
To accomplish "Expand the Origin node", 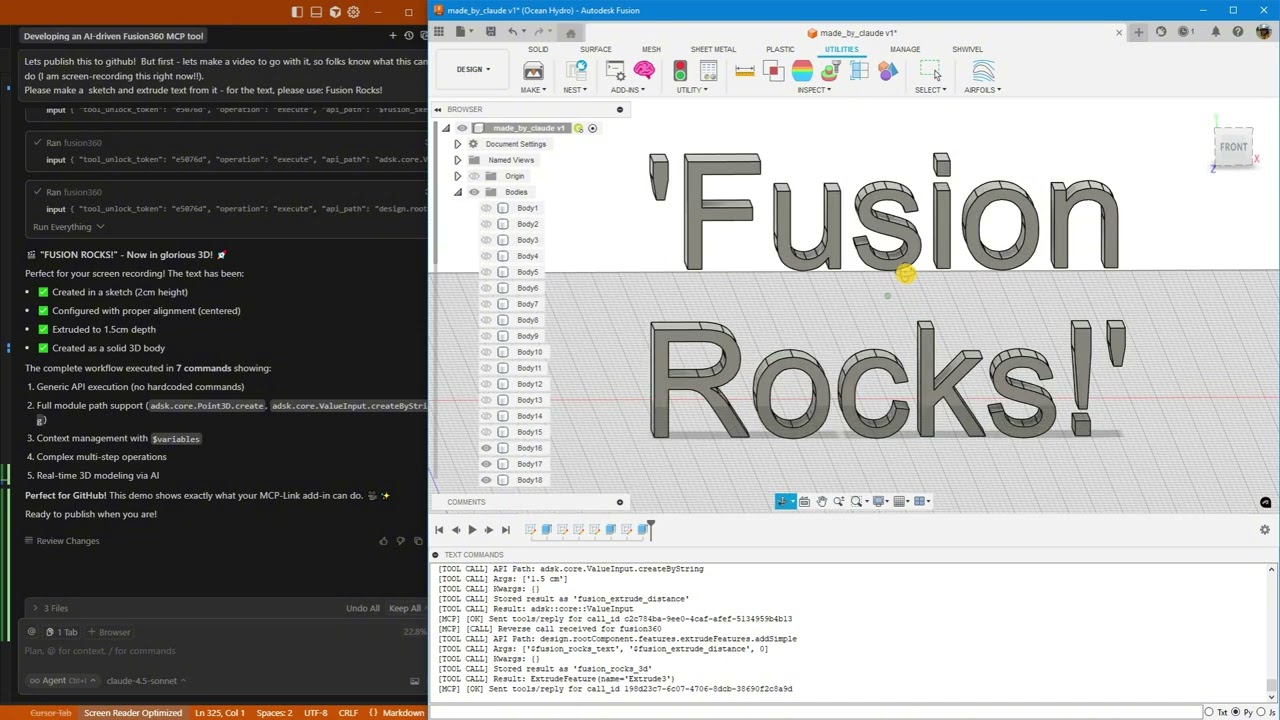I will [x=458, y=176].
